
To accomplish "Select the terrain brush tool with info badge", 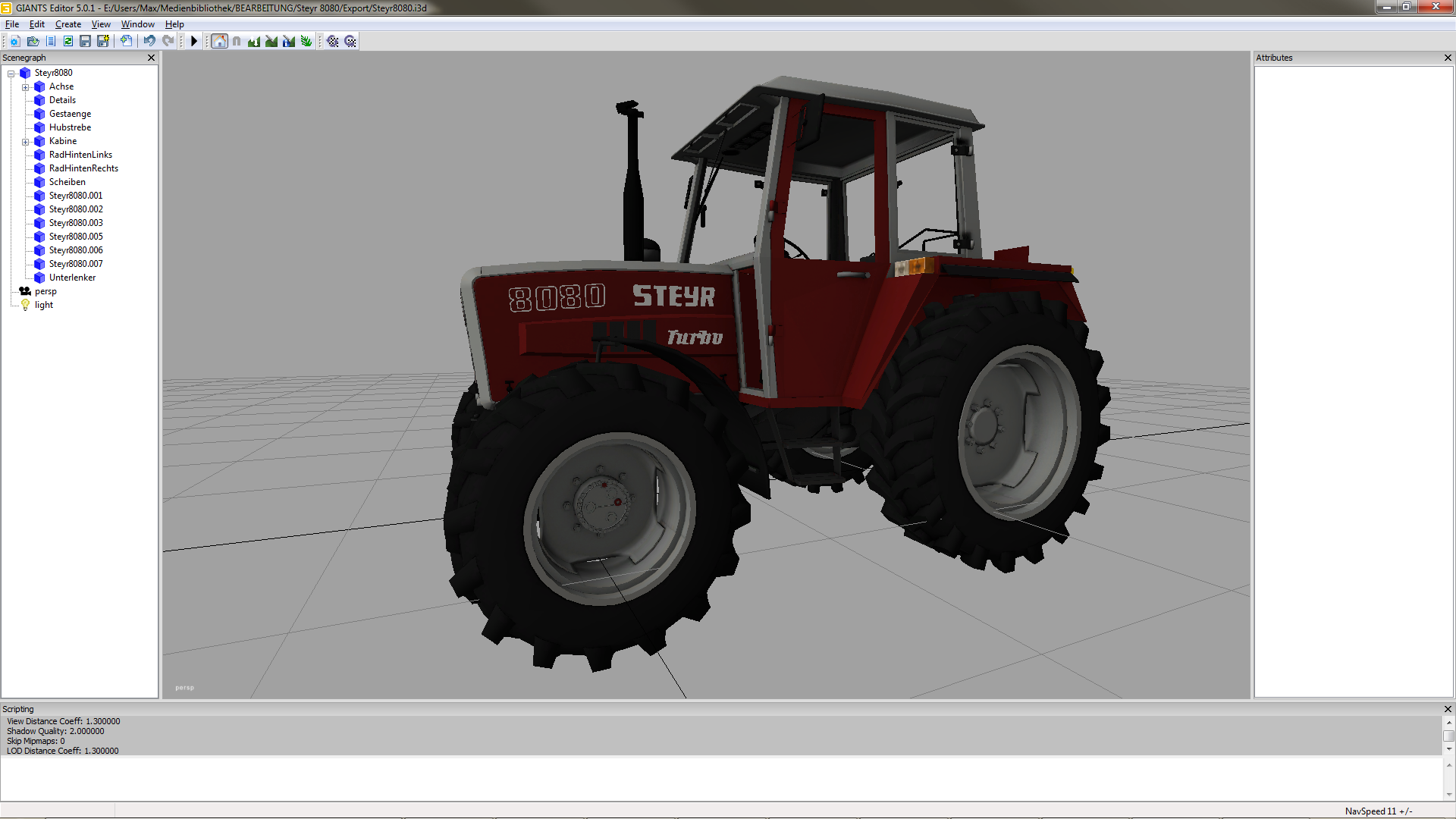I will tap(289, 41).
